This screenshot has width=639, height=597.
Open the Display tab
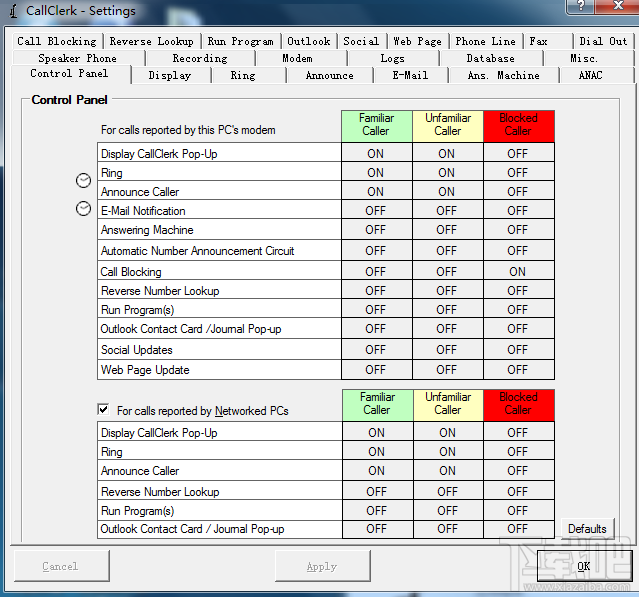pos(170,75)
